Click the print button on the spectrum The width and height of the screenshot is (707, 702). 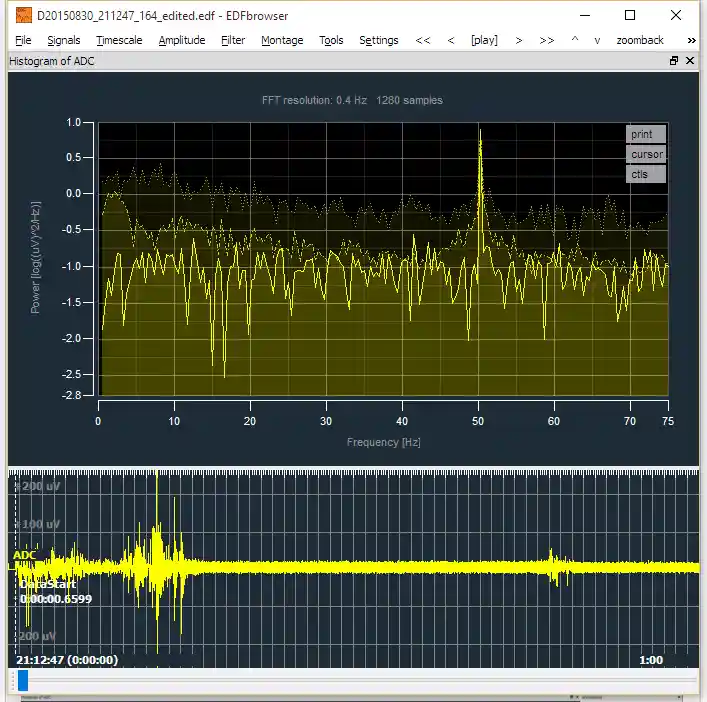[646, 134]
